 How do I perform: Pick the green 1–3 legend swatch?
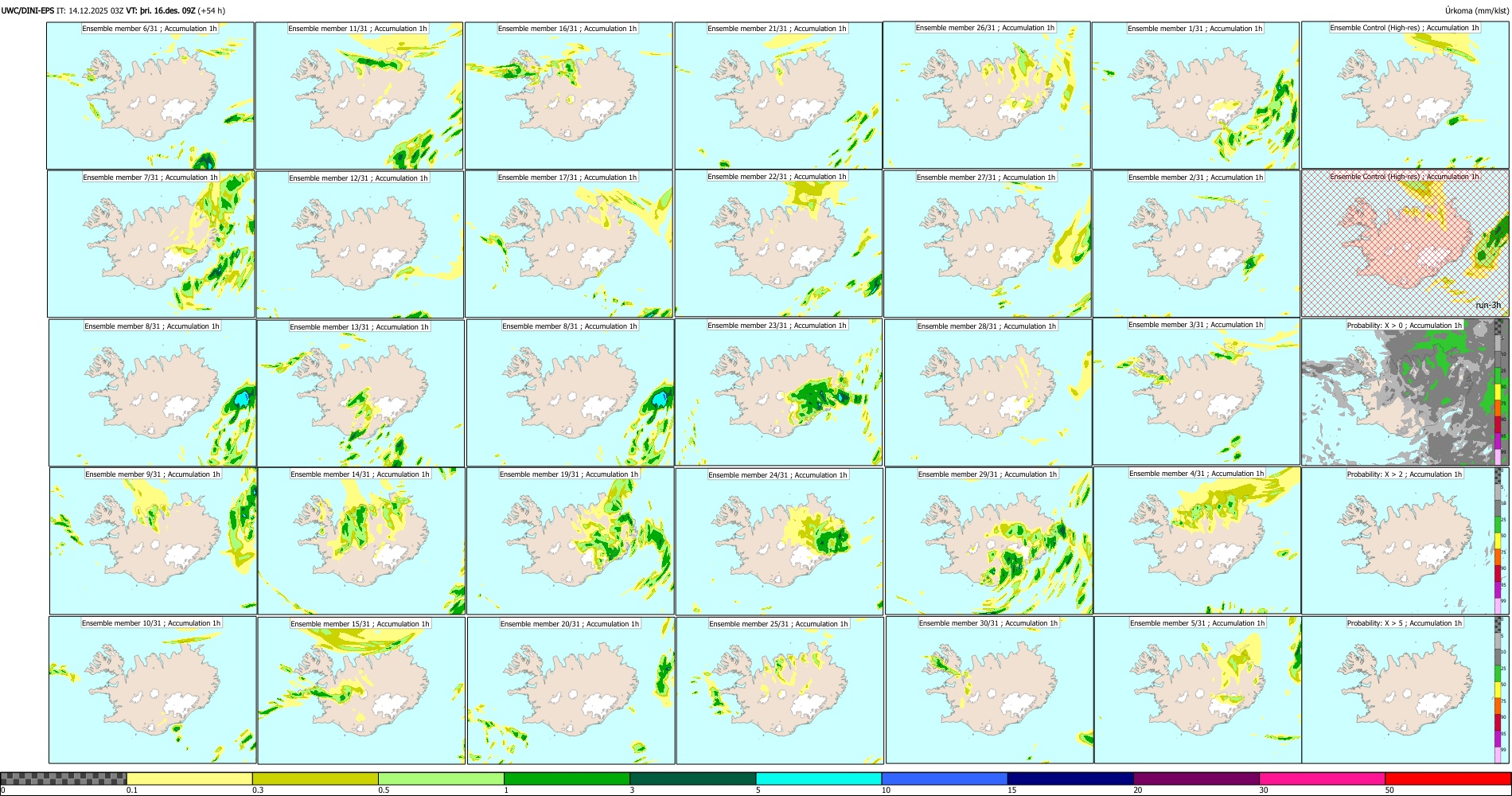point(567,778)
